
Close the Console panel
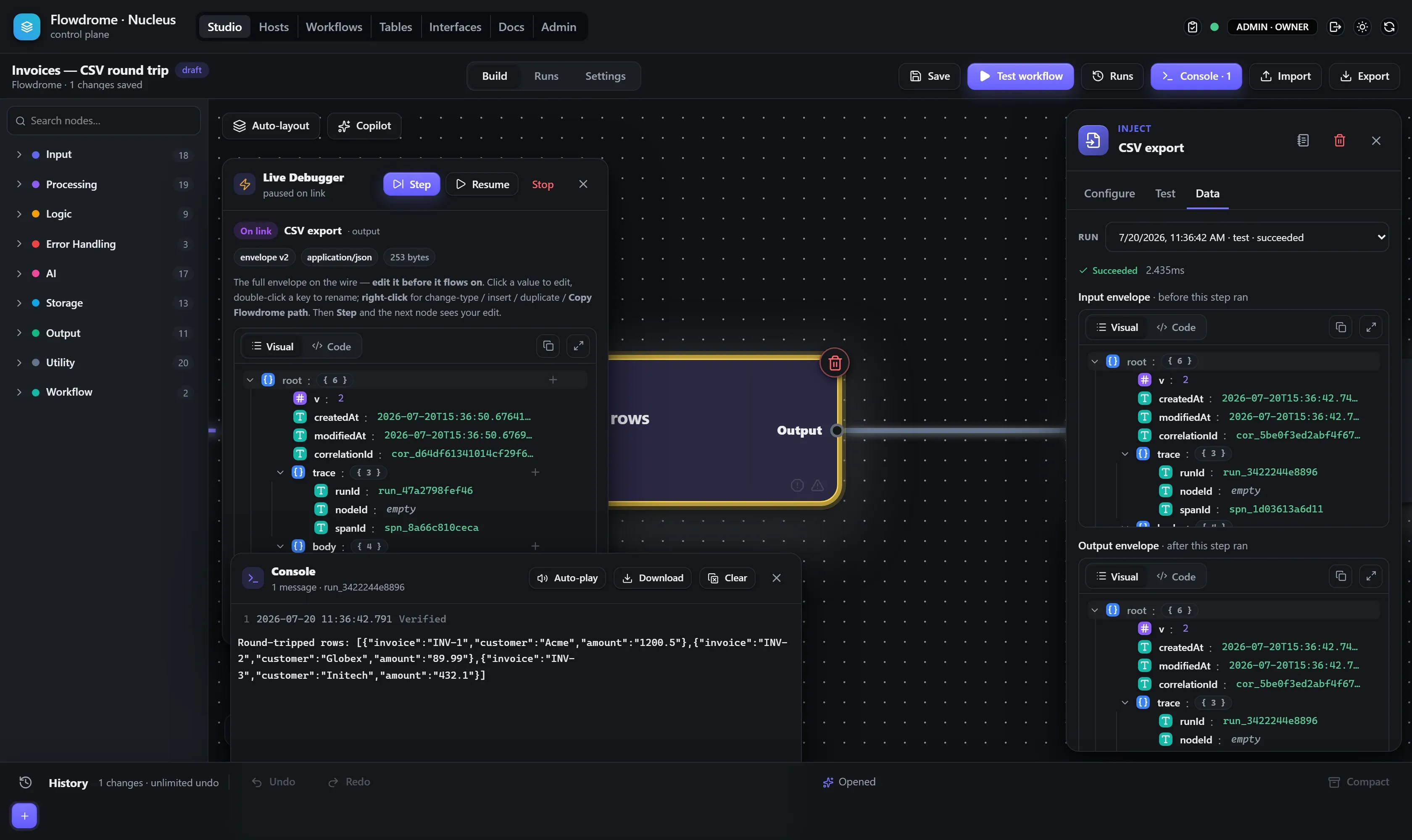pyautogui.click(x=776, y=578)
